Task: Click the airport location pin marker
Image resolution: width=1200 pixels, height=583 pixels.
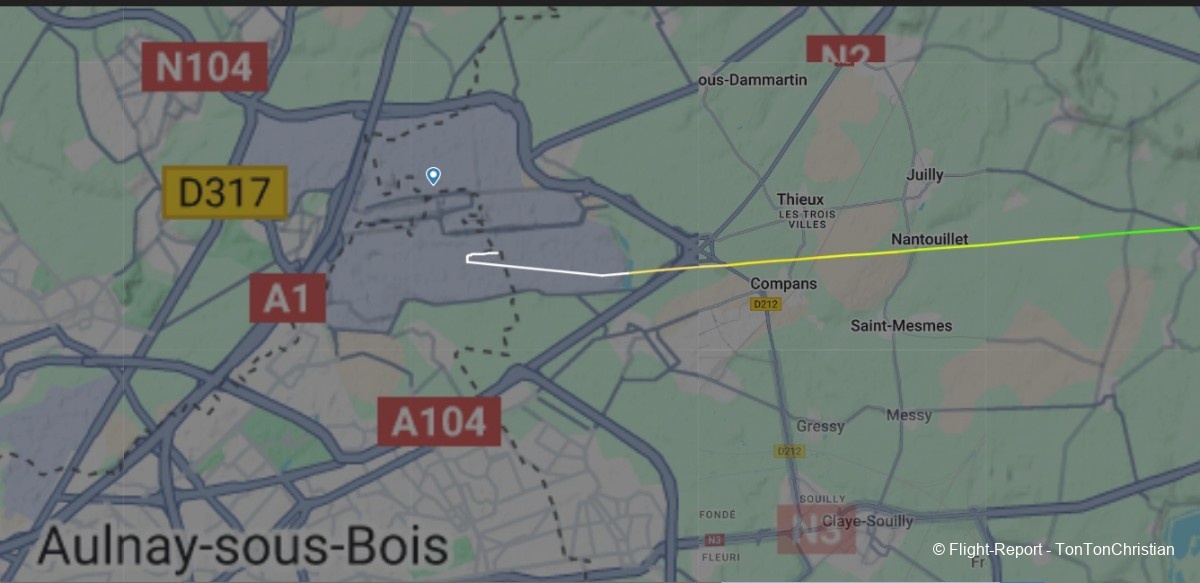Action: click(x=433, y=176)
